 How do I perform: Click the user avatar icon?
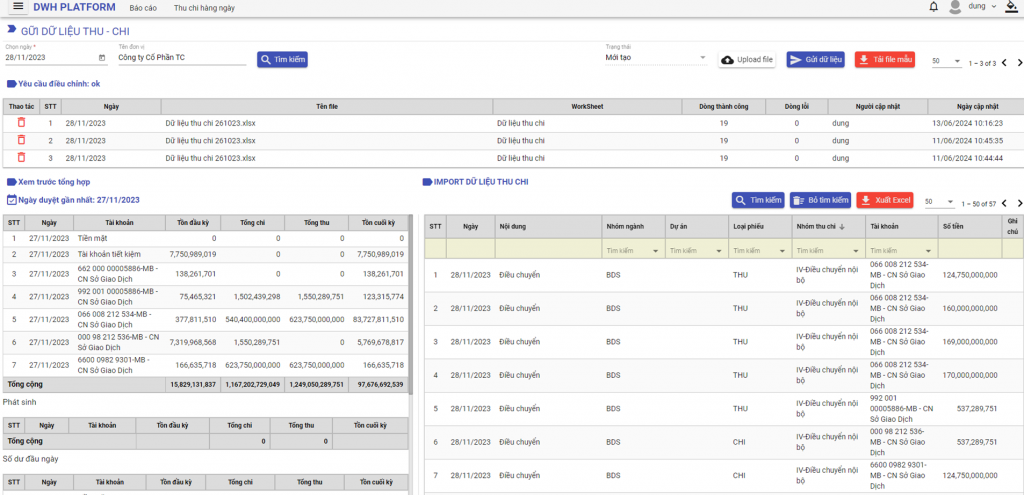pyautogui.click(x=955, y=7)
